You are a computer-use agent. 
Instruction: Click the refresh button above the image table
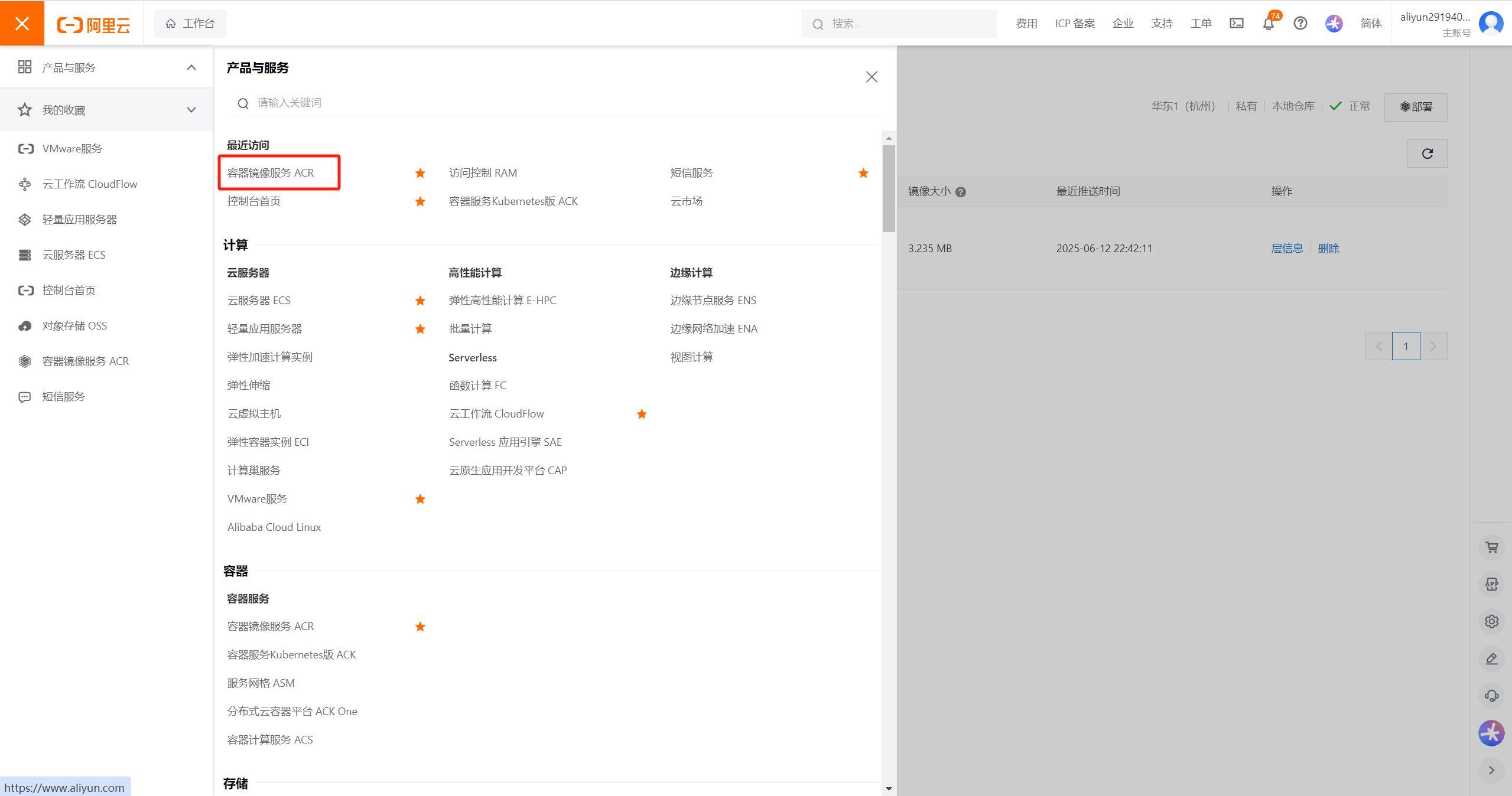(x=1427, y=154)
